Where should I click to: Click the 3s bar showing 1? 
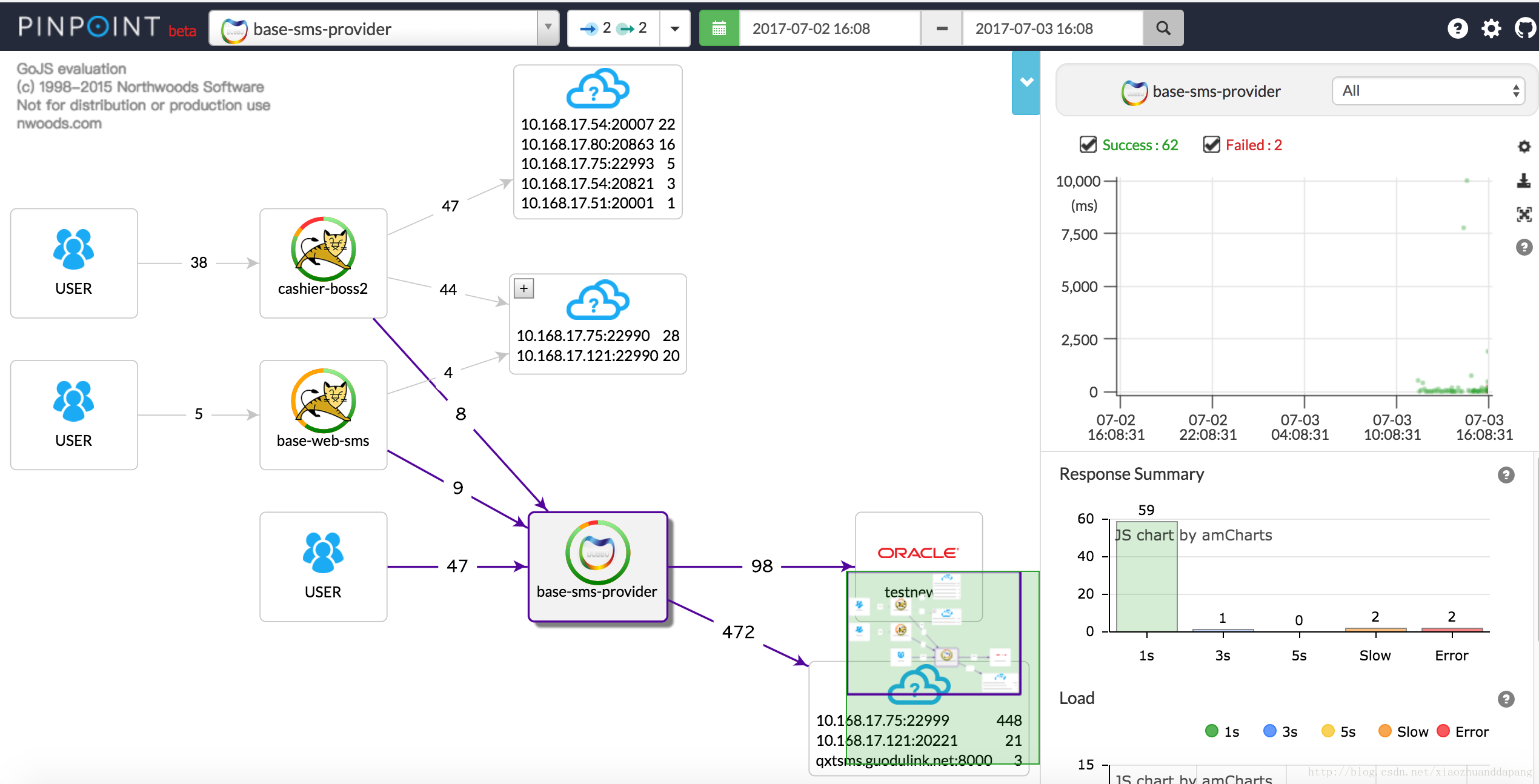[x=1223, y=630]
